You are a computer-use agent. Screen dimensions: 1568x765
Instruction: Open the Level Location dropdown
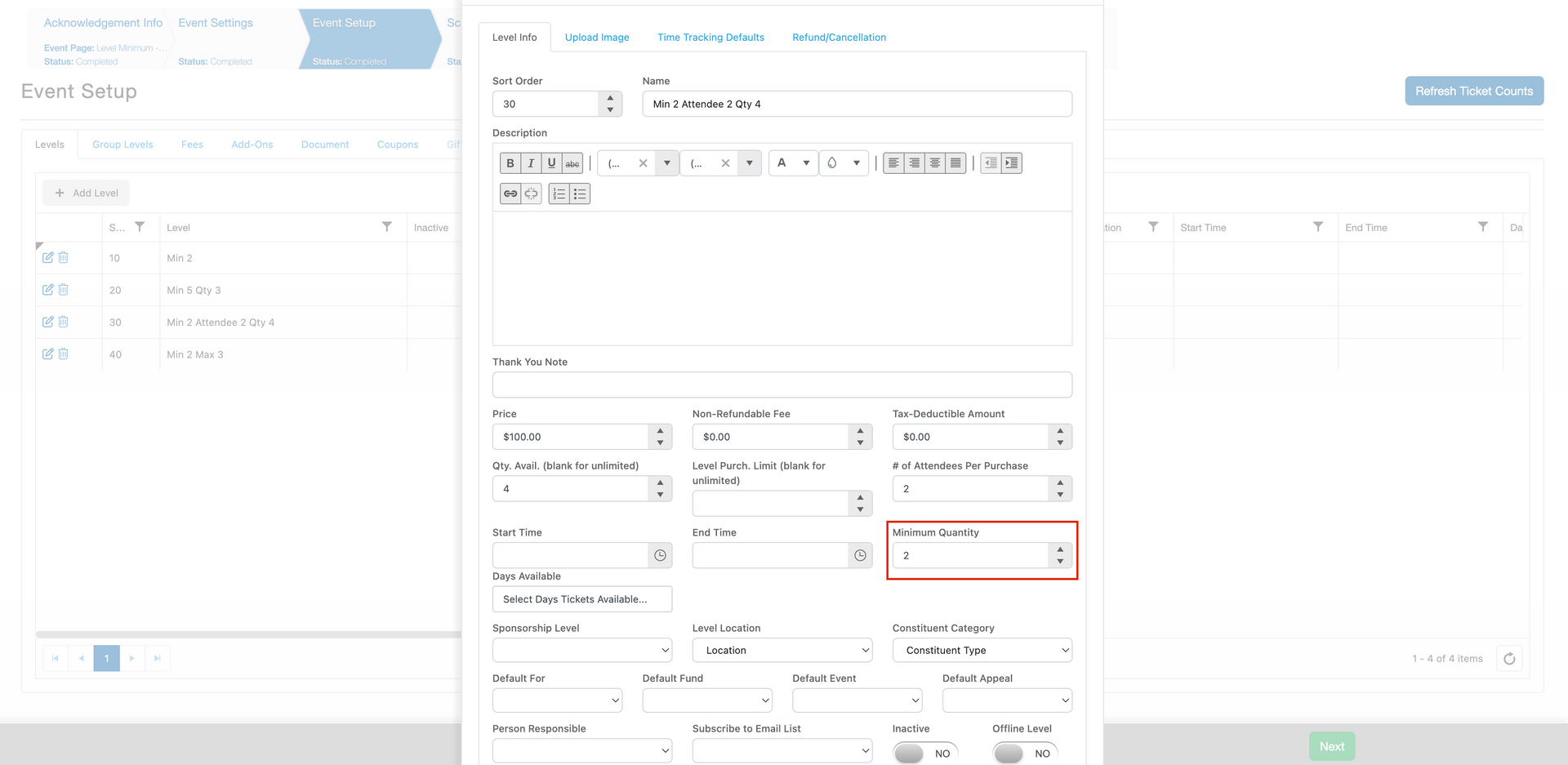782,651
